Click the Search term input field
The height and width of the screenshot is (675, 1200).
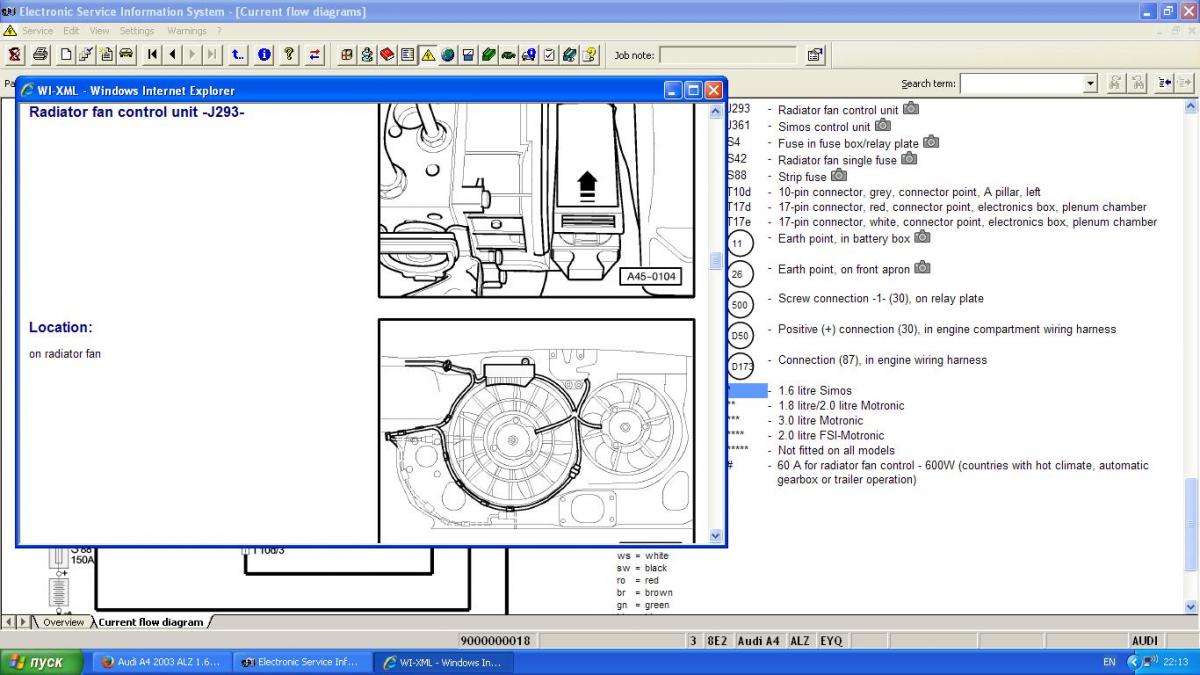tap(1021, 84)
